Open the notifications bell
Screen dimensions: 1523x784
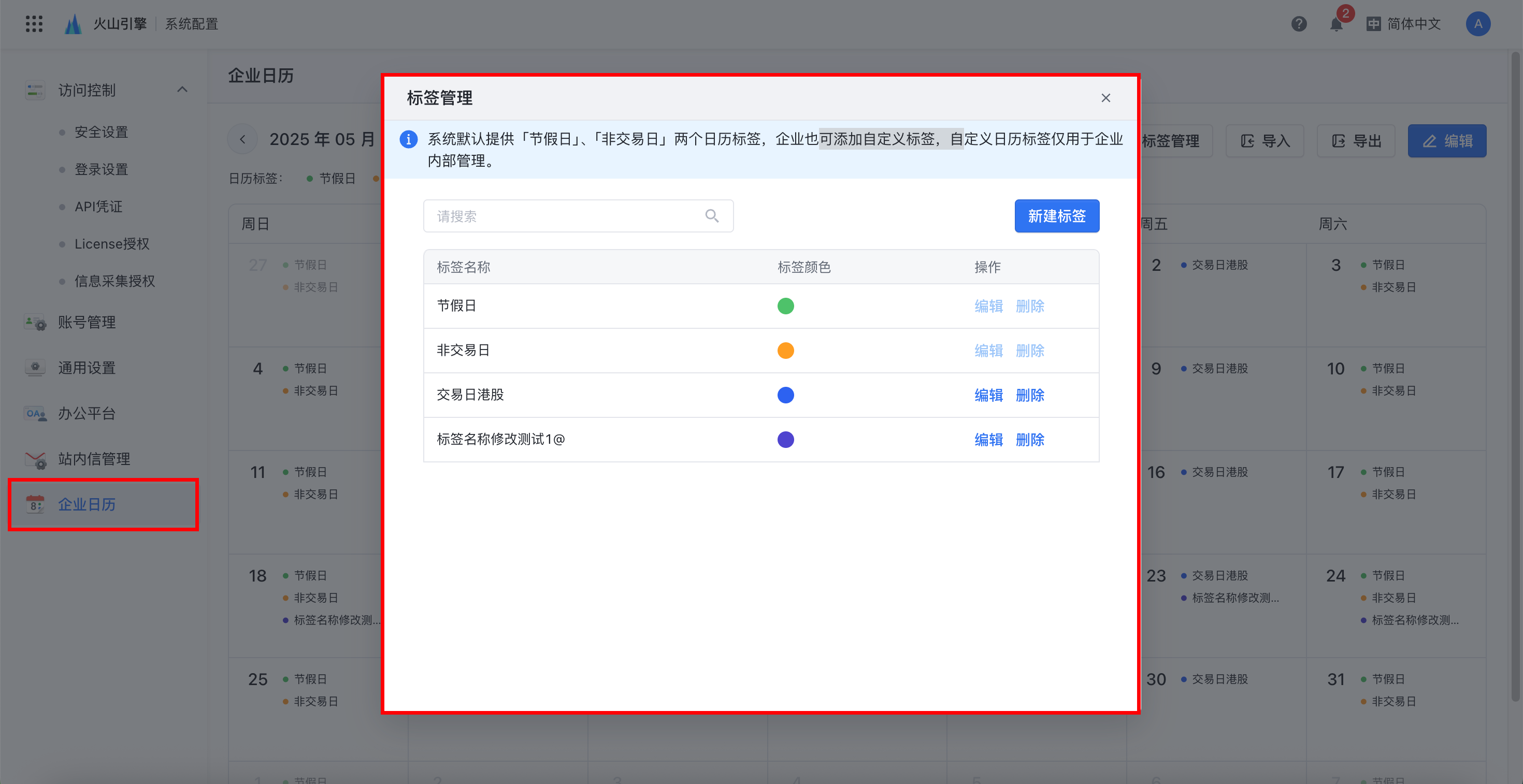pyautogui.click(x=1336, y=24)
